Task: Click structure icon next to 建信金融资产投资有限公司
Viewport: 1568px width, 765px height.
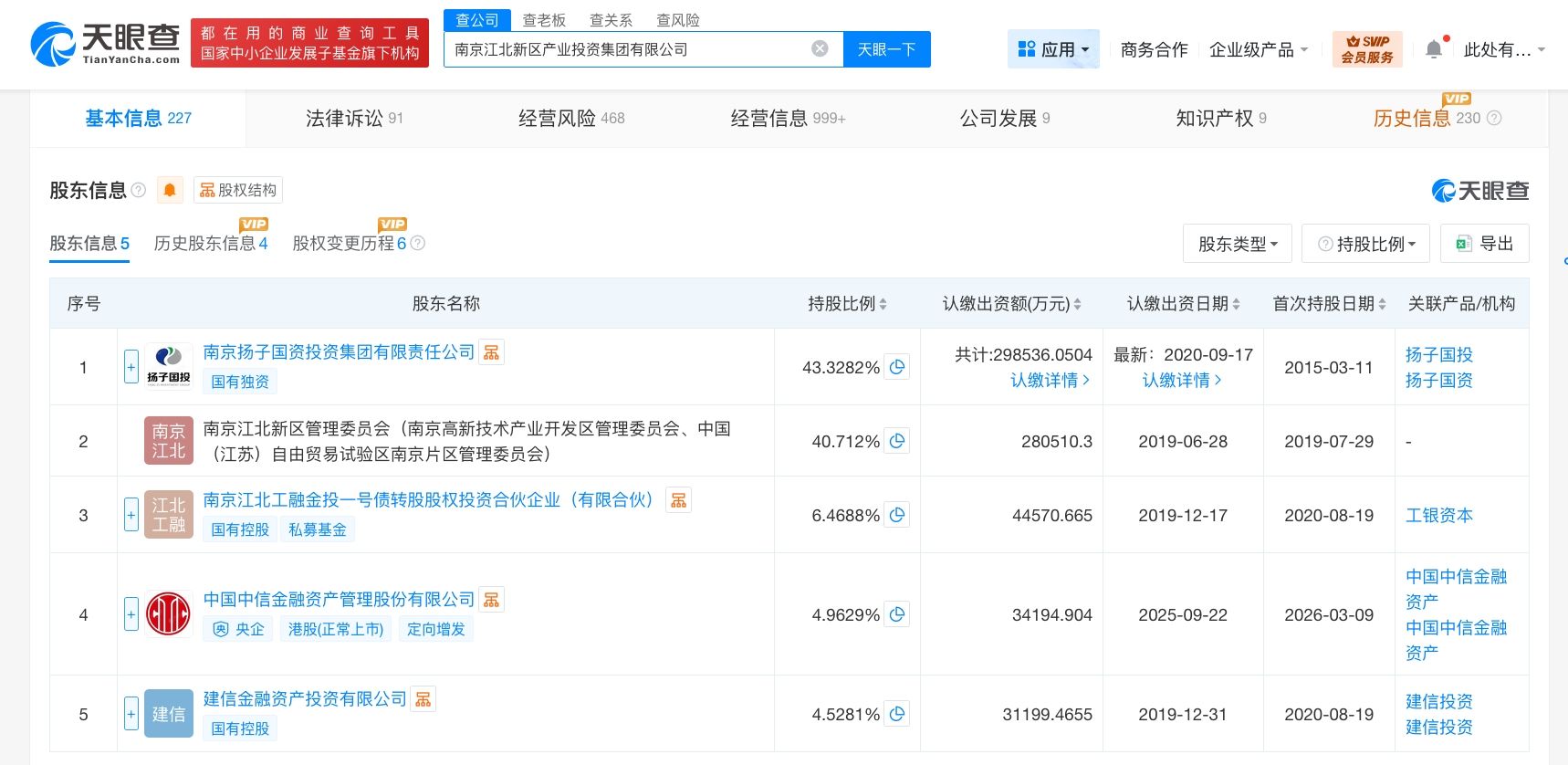Action: (x=423, y=699)
